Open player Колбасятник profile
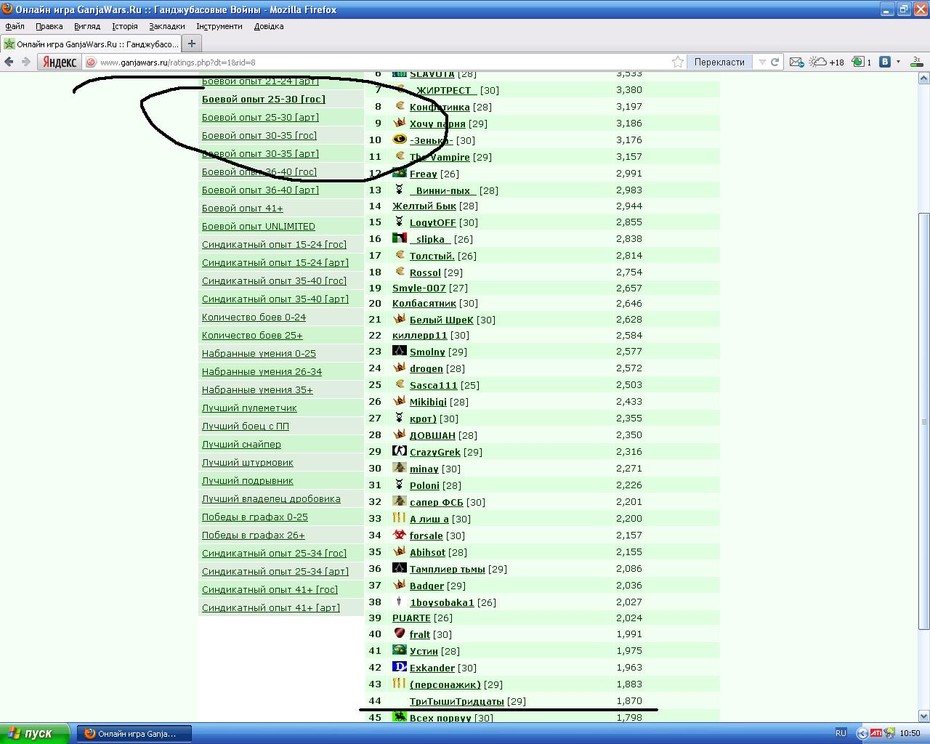 (424, 304)
